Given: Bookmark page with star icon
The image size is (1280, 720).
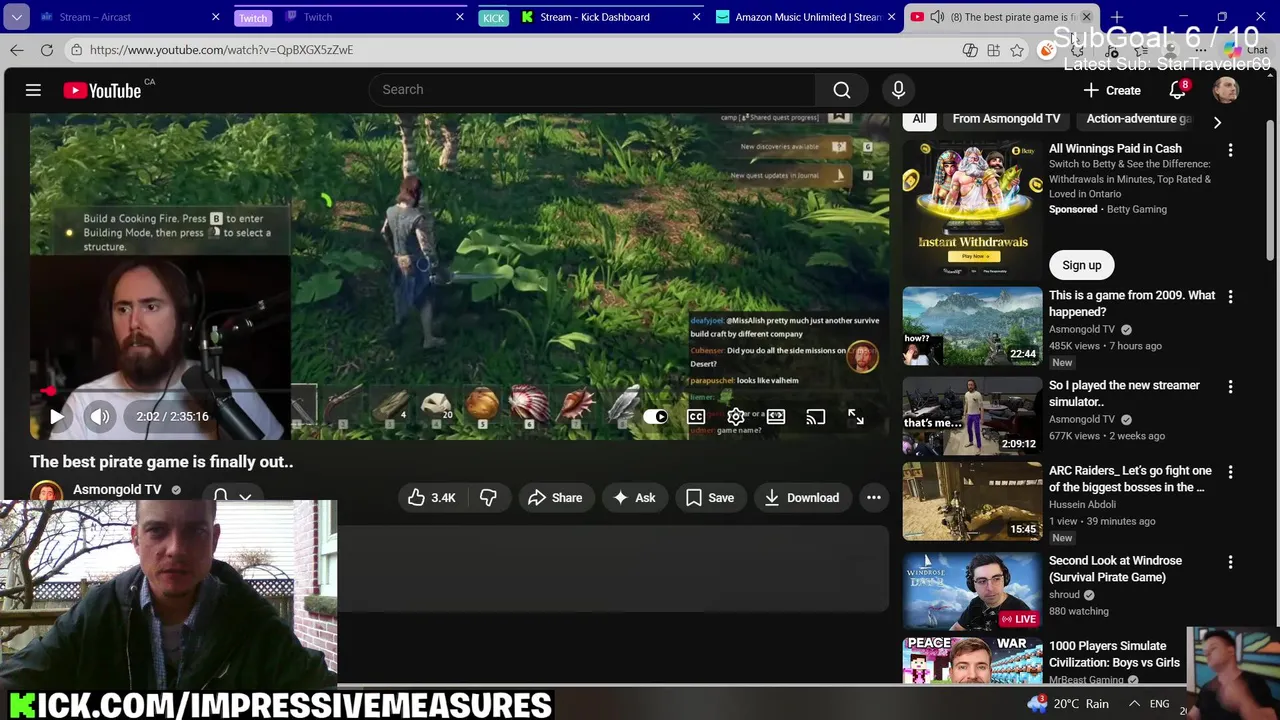Looking at the screenshot, I should pyautogui.click(x=1017, y=50).
